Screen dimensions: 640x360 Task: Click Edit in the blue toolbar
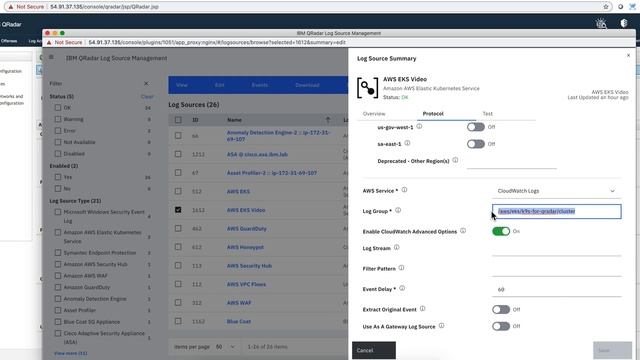[220, 85]
